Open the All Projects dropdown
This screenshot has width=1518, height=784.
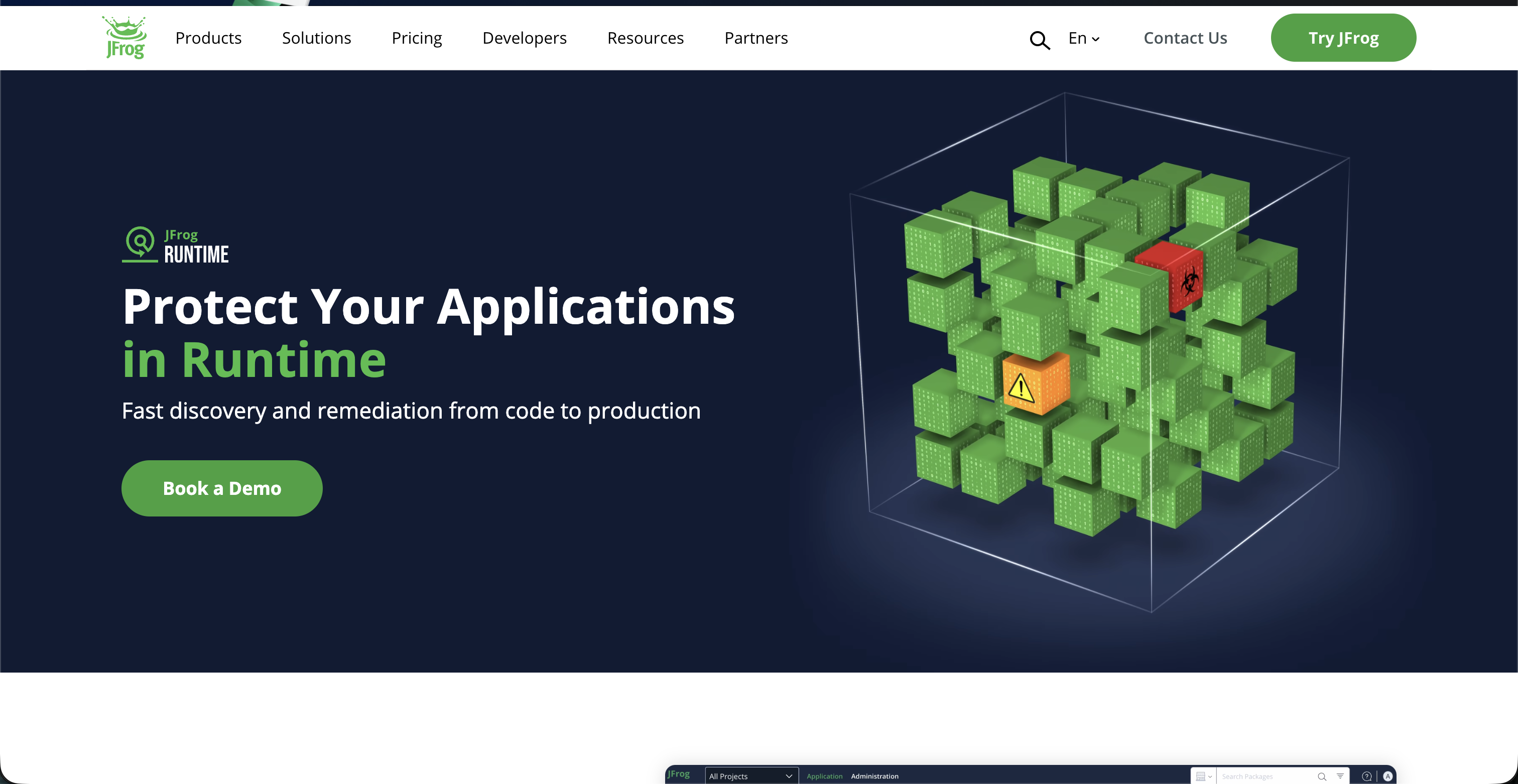751,776
